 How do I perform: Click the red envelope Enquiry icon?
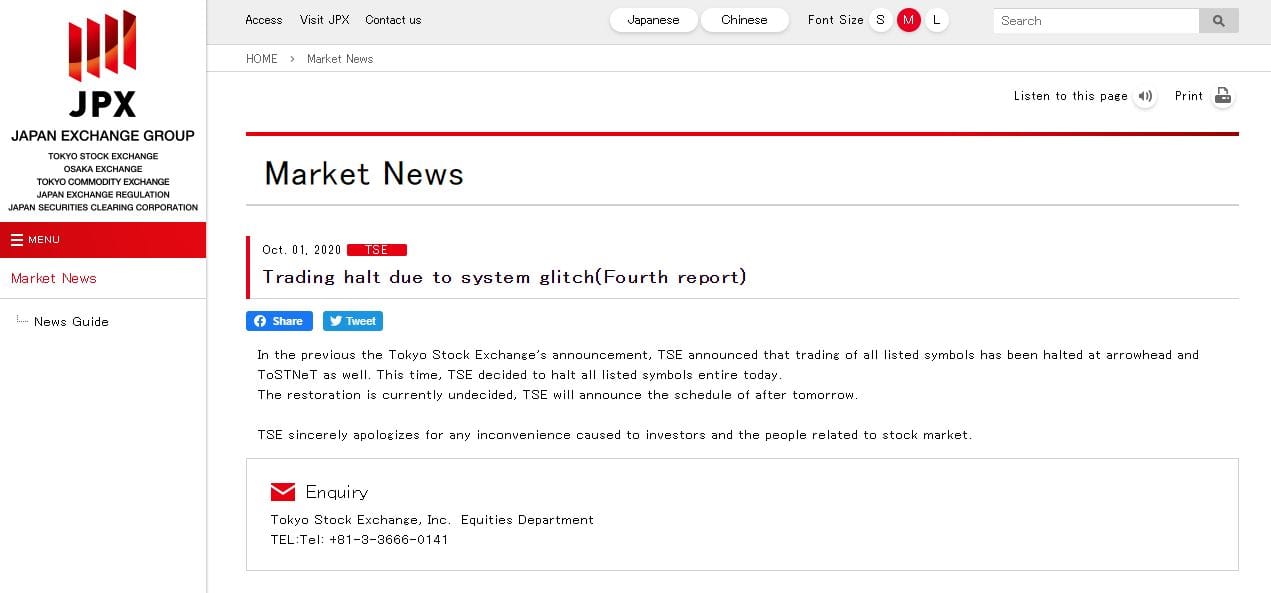tap(283, 492)
